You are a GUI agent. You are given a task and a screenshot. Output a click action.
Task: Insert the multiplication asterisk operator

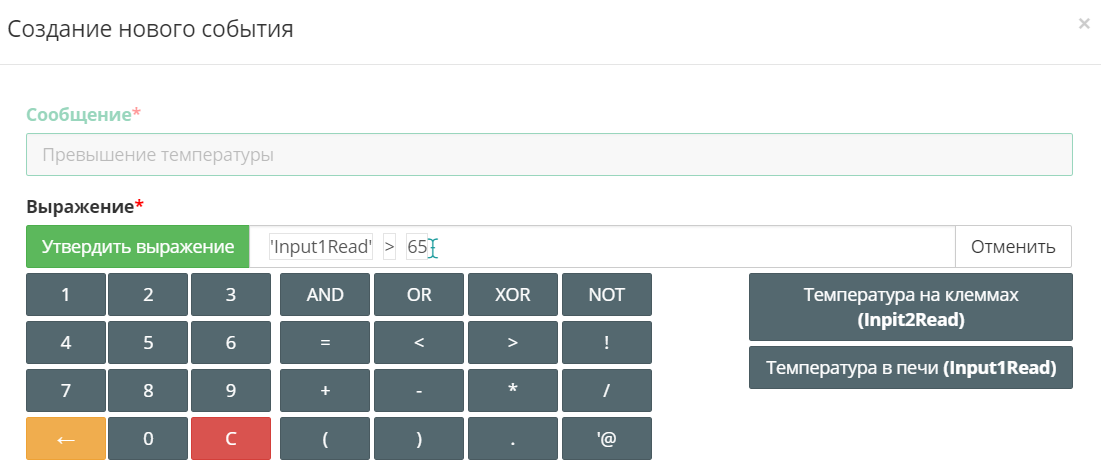(x=513, y=391)
